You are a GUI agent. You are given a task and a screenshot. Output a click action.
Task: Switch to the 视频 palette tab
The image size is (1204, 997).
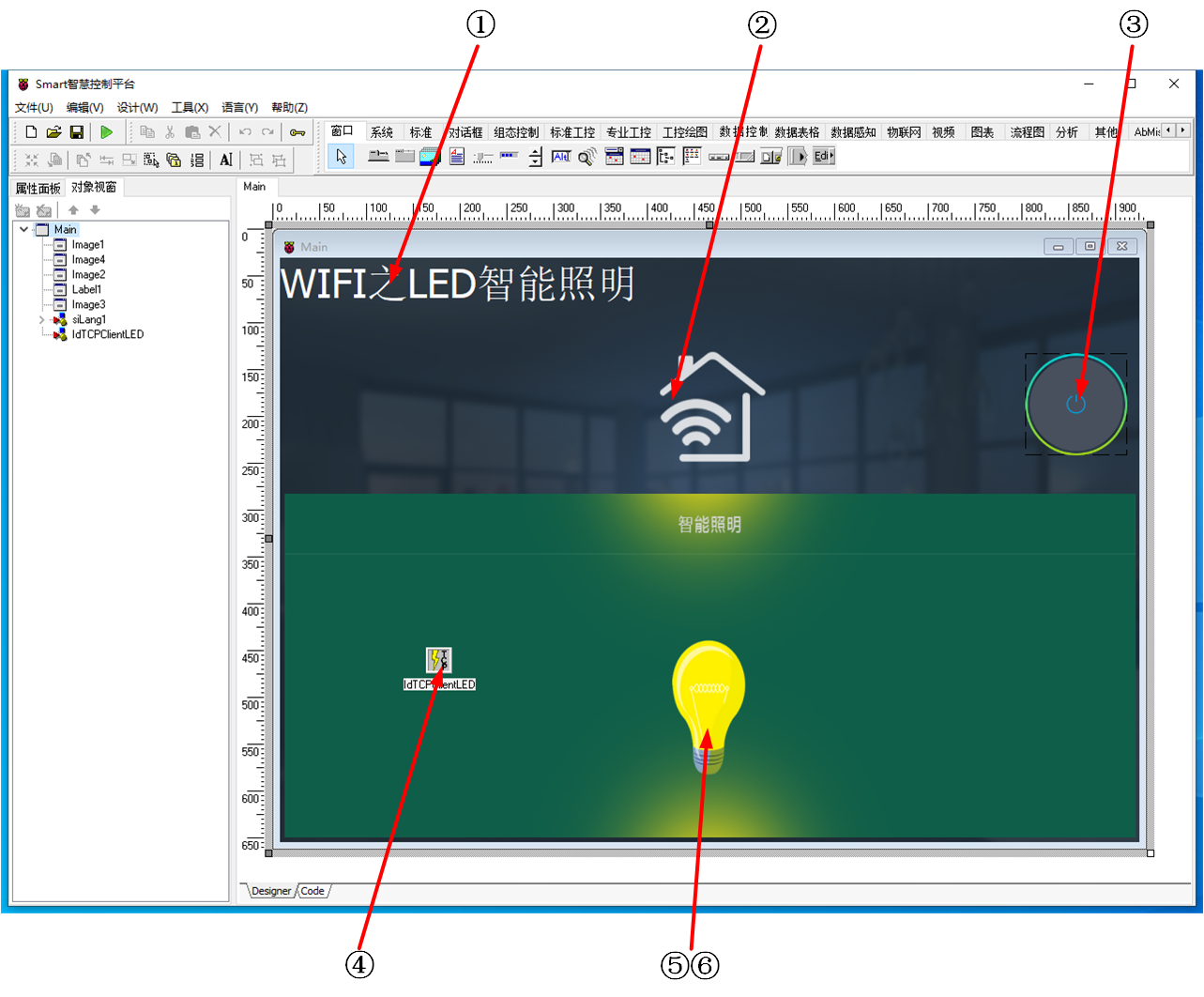coord(943,132)
